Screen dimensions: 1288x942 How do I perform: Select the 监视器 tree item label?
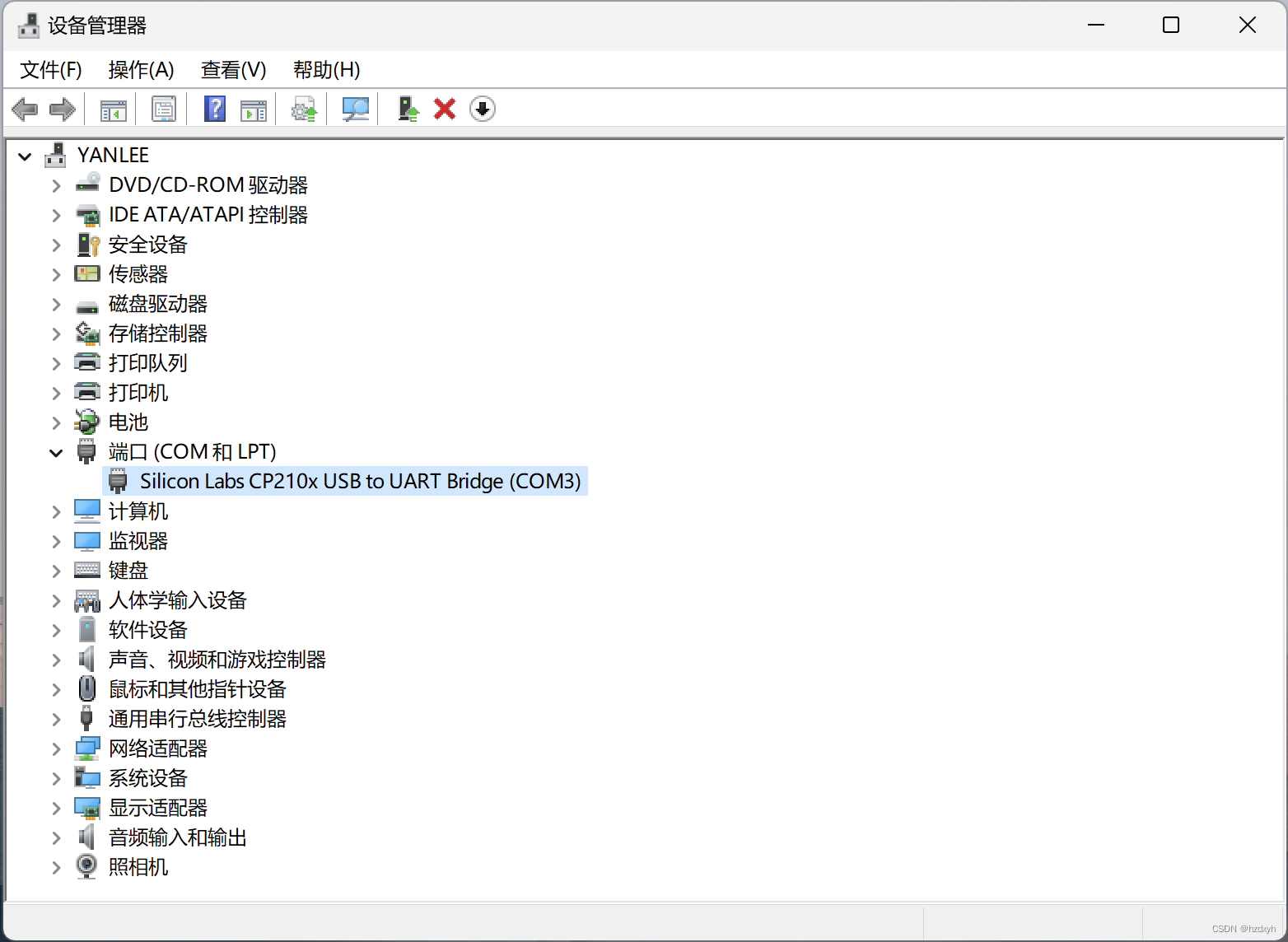138,541
